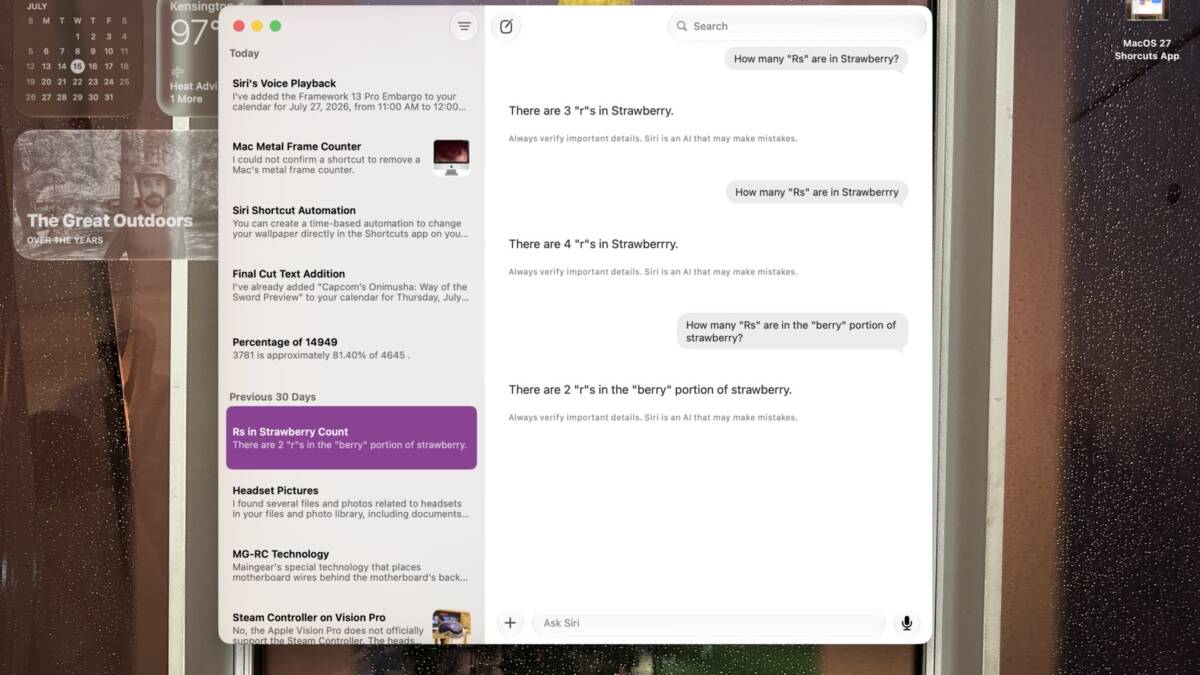Open MG-RC Technology conversation
1200x675 pixels.
pos(351,565)
